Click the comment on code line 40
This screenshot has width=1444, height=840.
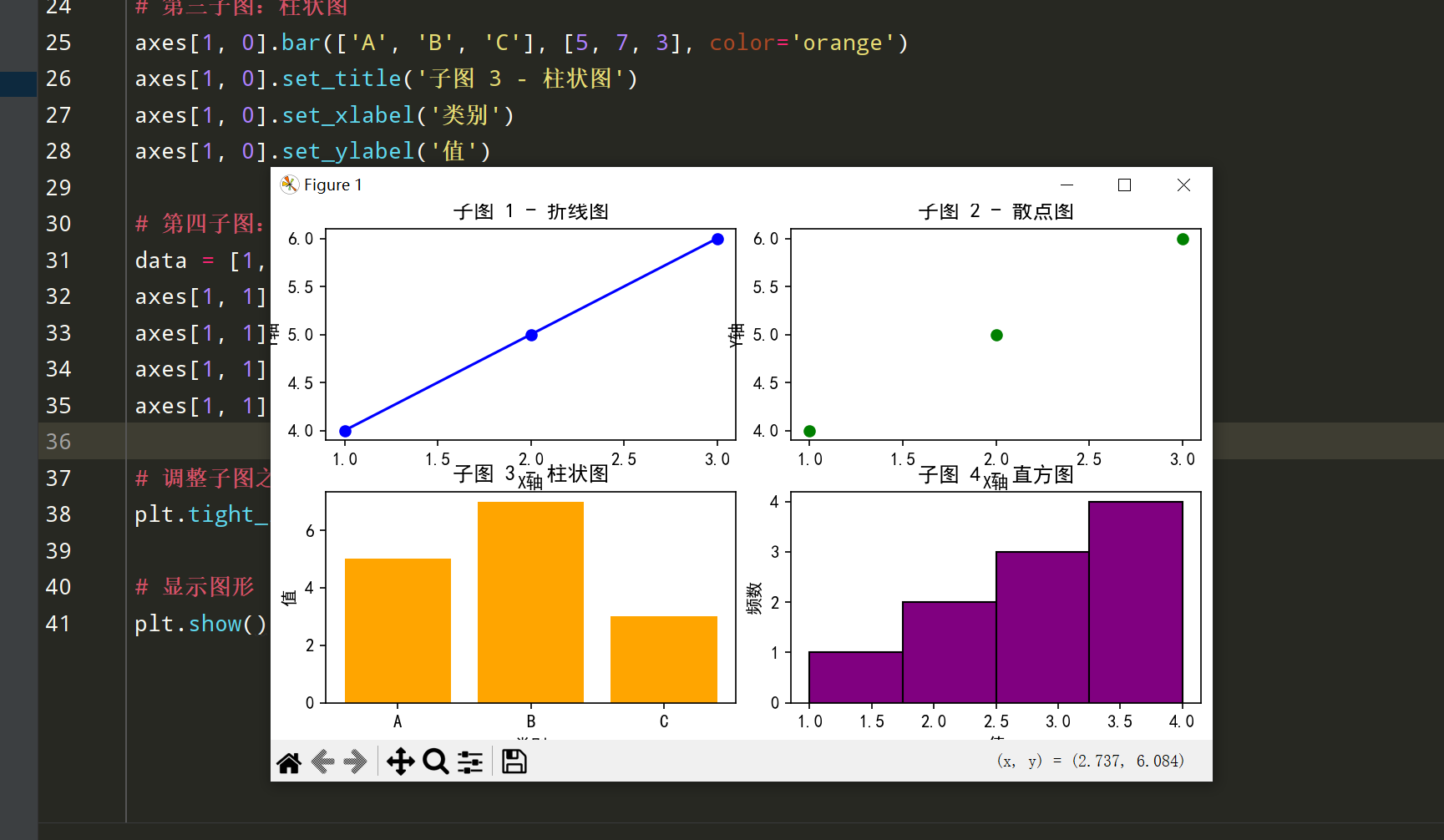[195, 587]
